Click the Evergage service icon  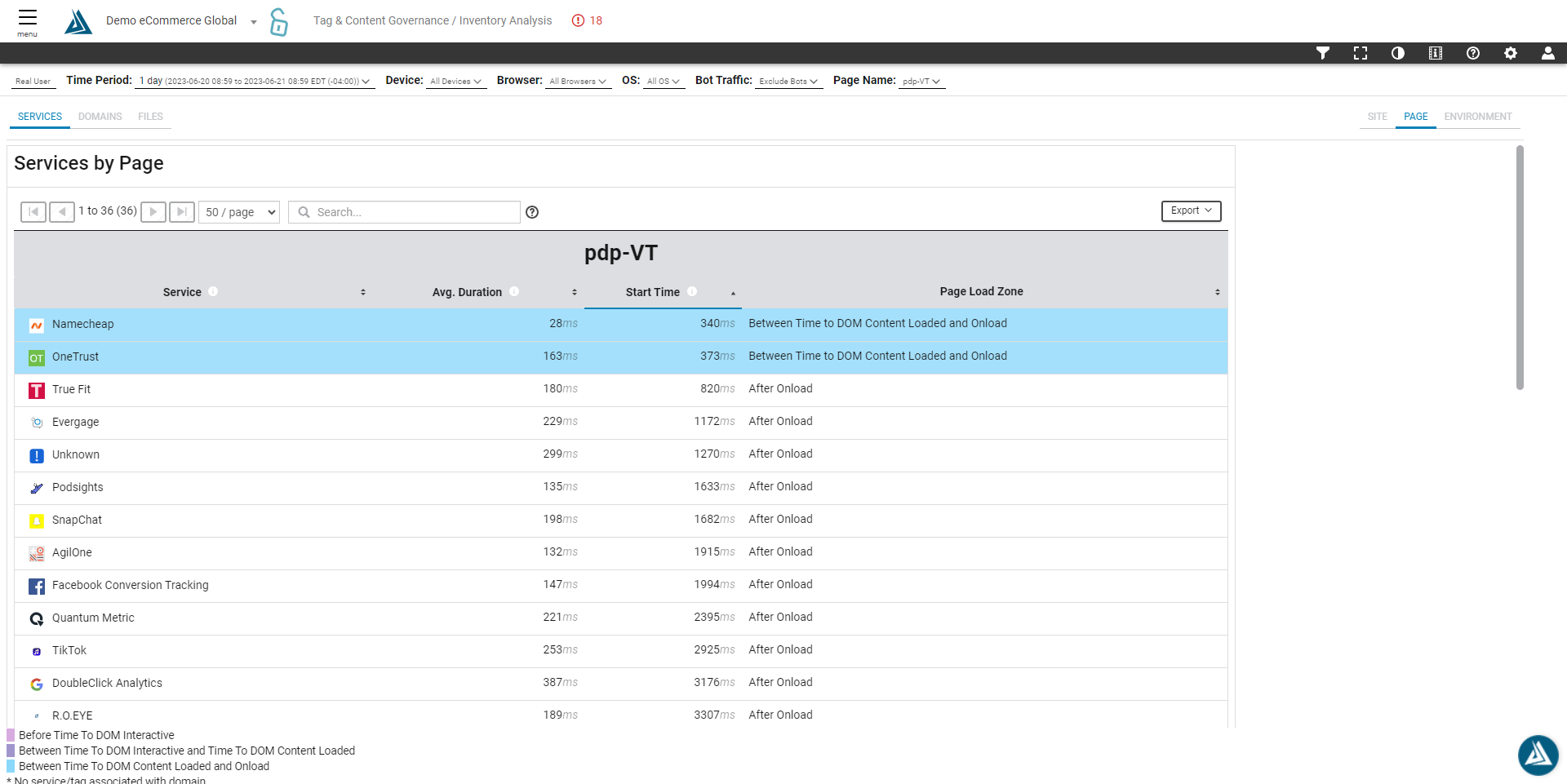click(37, 423)
